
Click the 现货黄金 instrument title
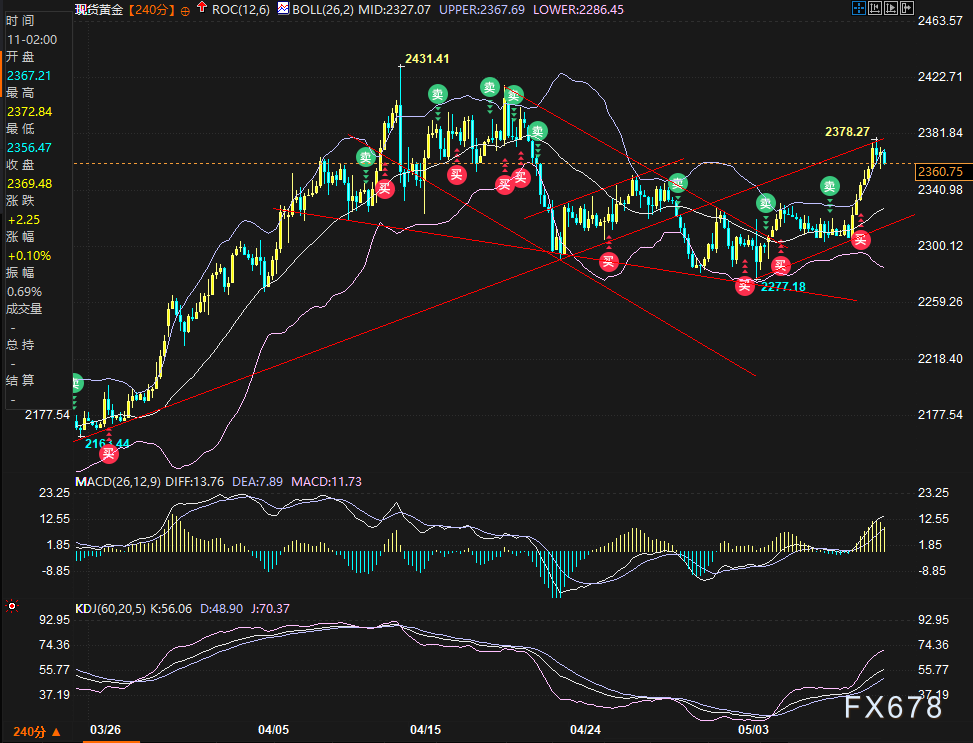[98, 9]
